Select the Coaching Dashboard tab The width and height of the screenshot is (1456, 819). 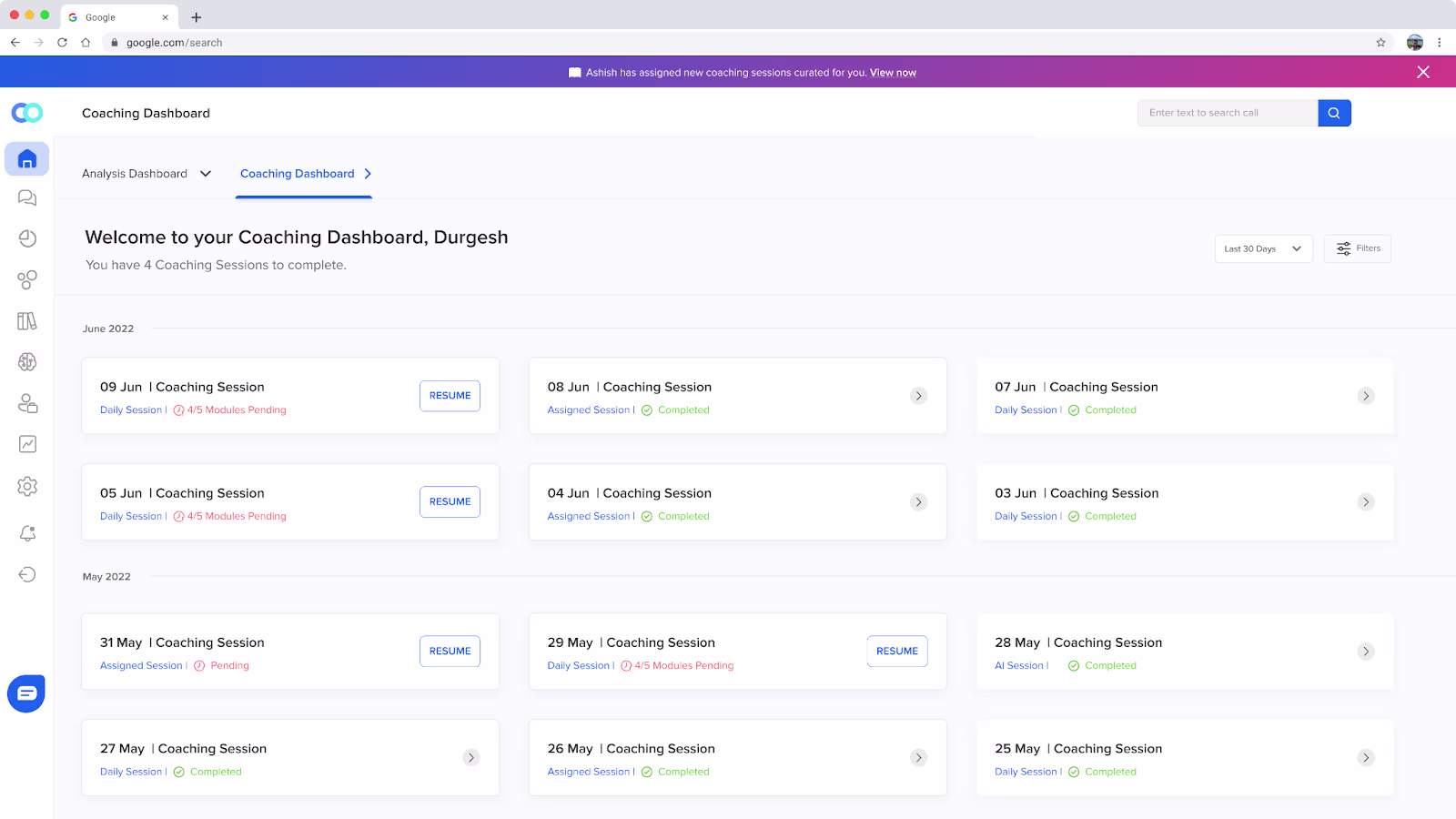[304, 174]
